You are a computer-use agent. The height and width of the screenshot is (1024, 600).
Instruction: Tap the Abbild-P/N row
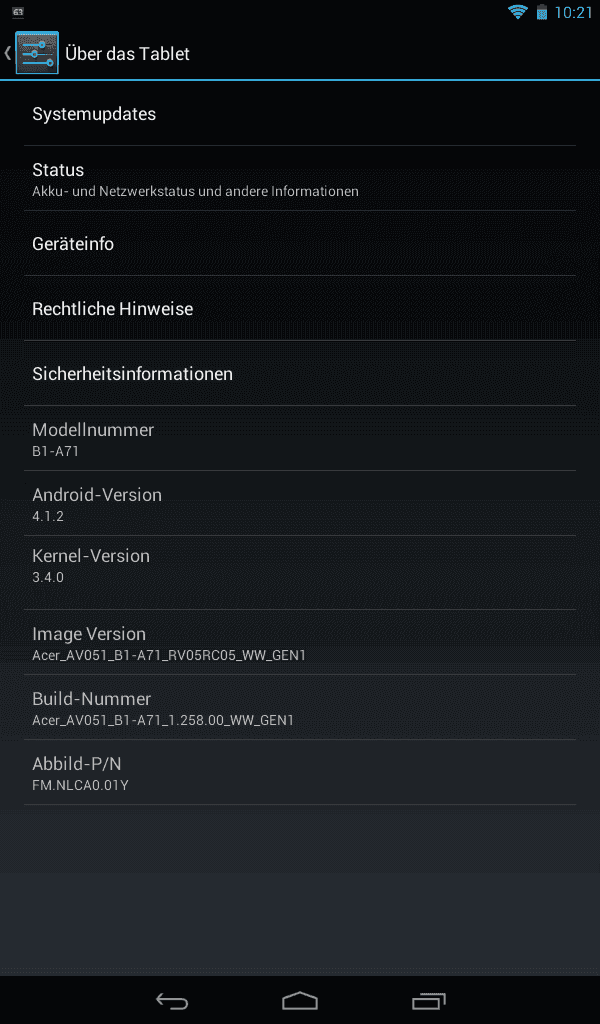point(300,773)
